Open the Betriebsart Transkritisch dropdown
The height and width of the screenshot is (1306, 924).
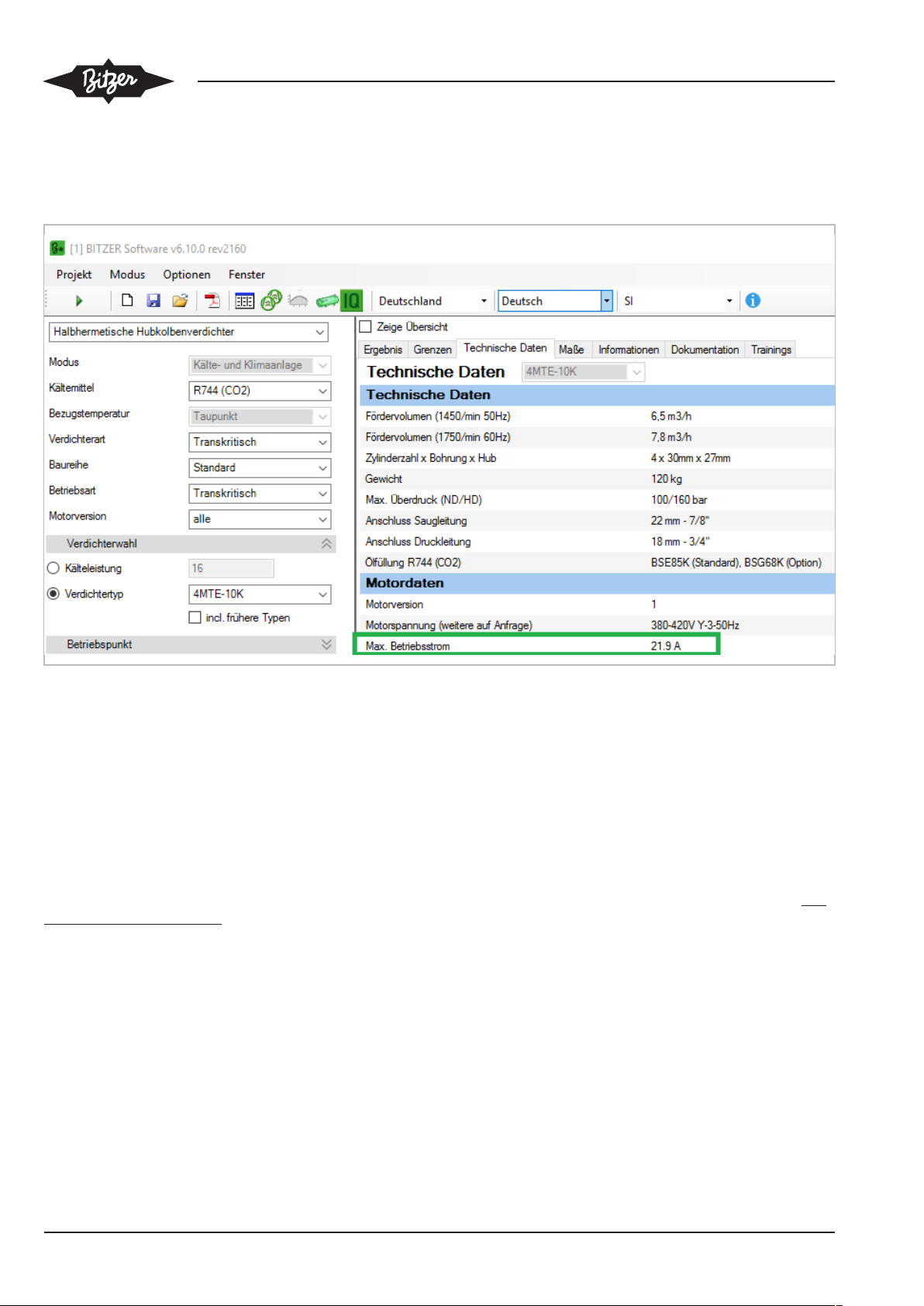click(260, 493)
